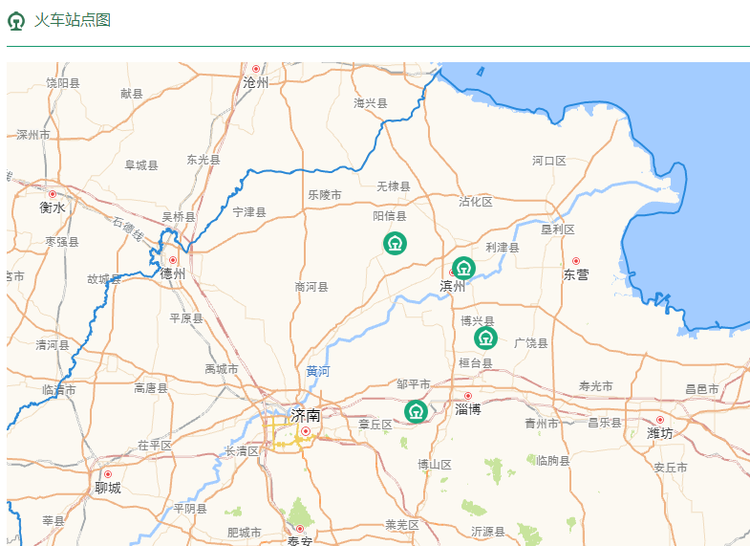Click the 黄河 river label

point(318,371)
